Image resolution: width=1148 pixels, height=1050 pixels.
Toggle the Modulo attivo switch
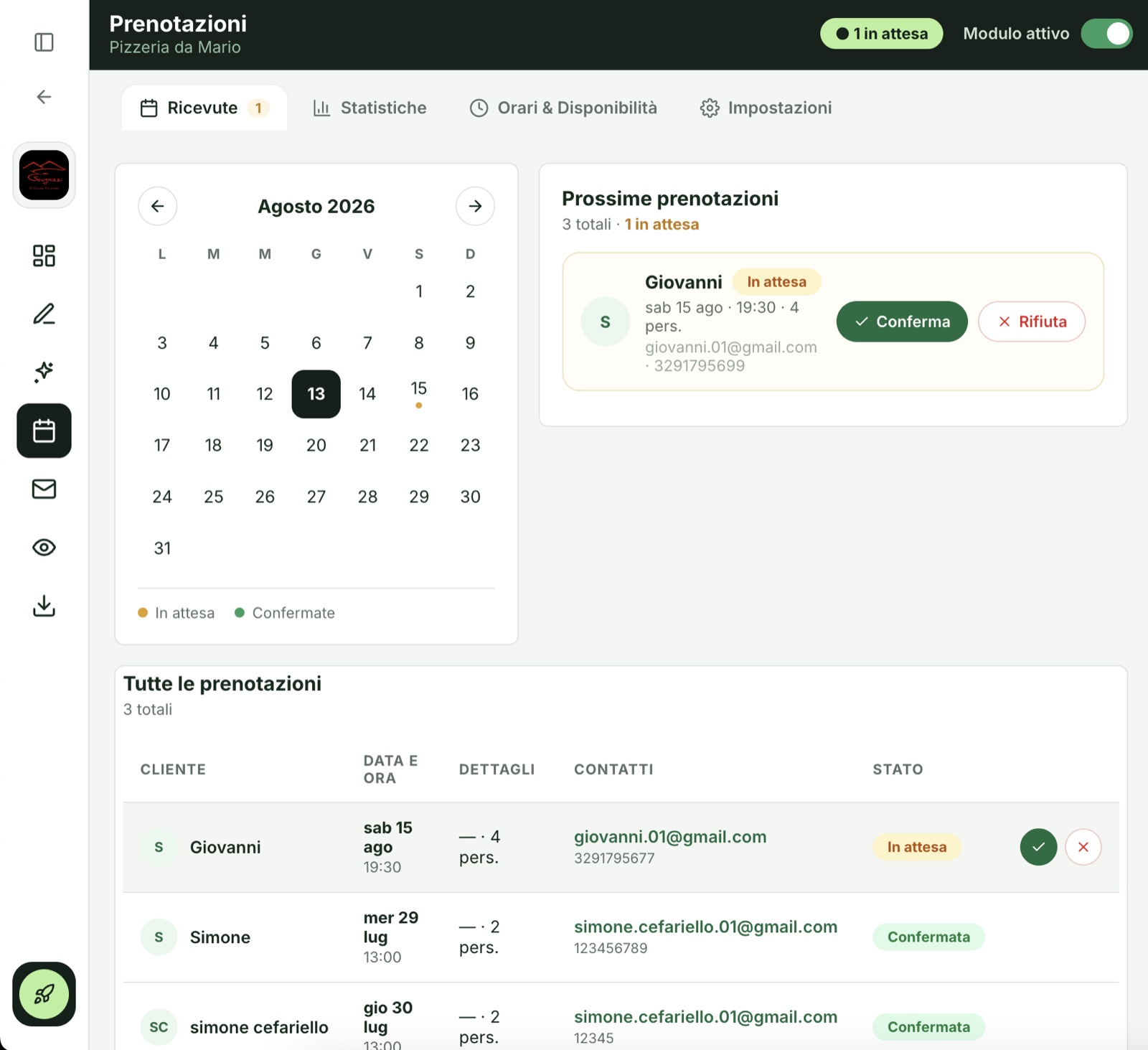coord(1106,34)
